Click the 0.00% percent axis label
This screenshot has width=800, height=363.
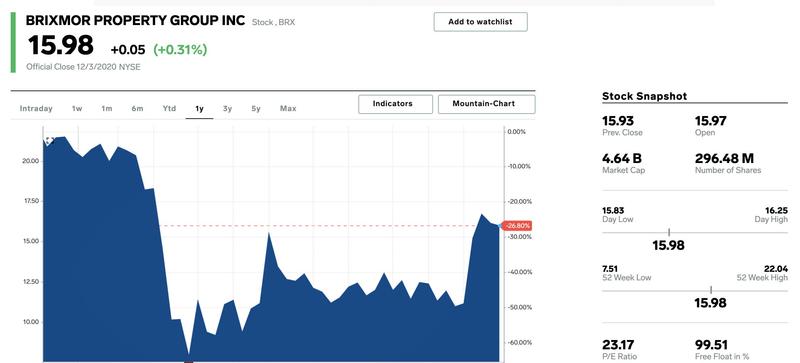tap(517, 132)
